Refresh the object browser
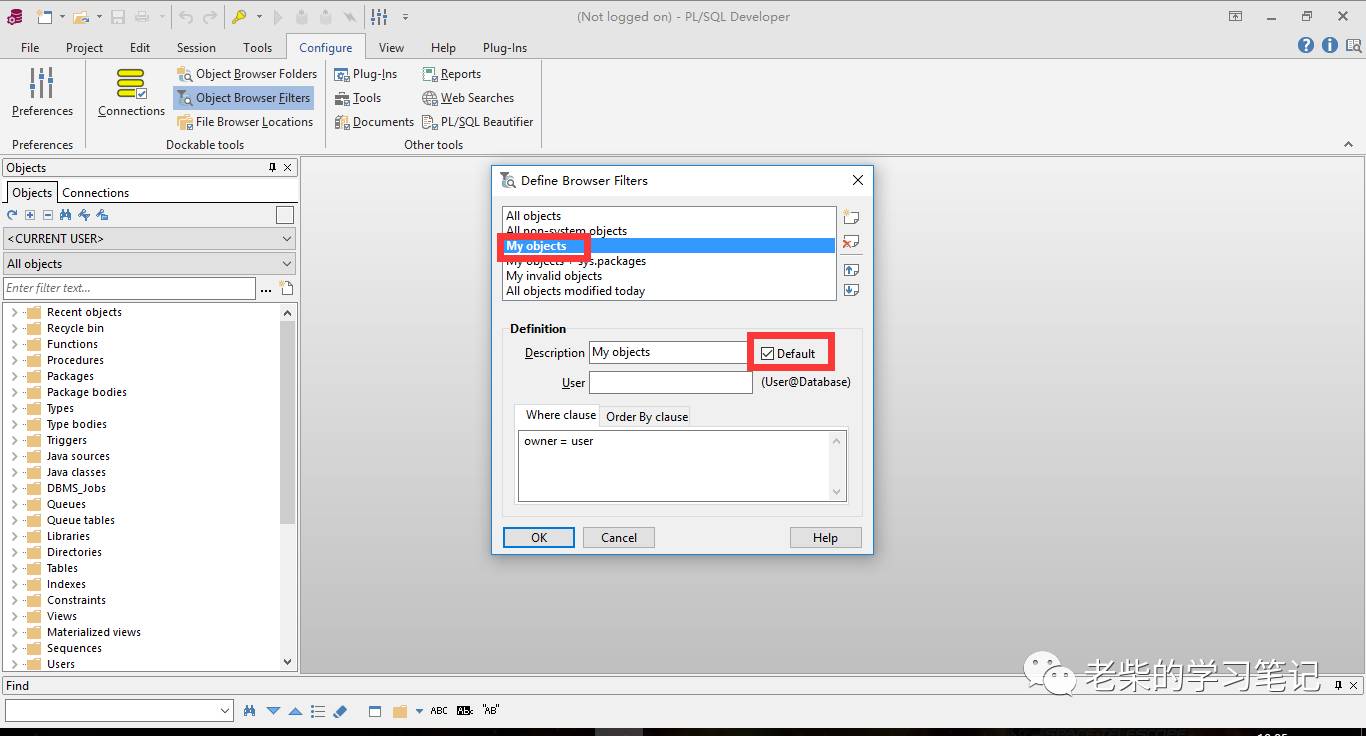1366x736 pixels. pyautogui.click(x=12, y=215)
